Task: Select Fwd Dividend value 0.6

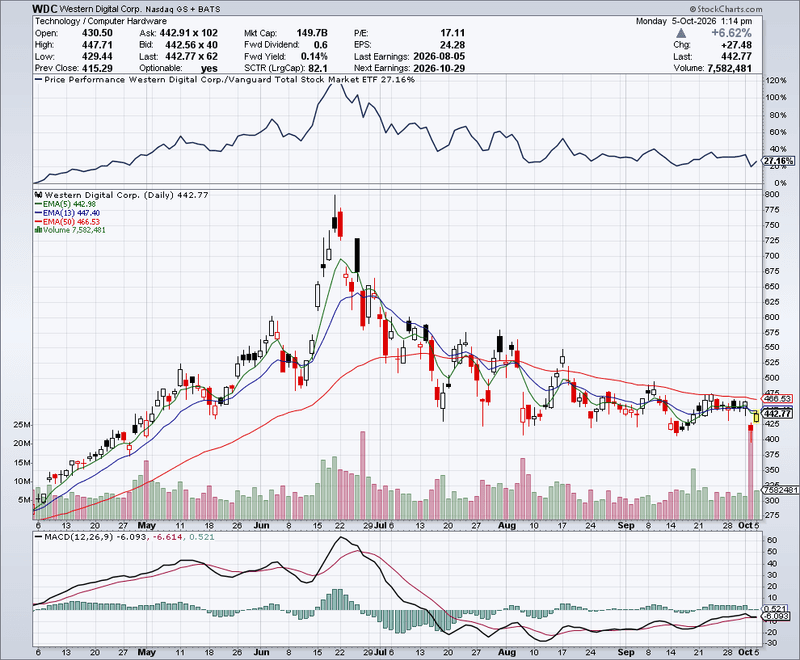Action: pos(321,45)
